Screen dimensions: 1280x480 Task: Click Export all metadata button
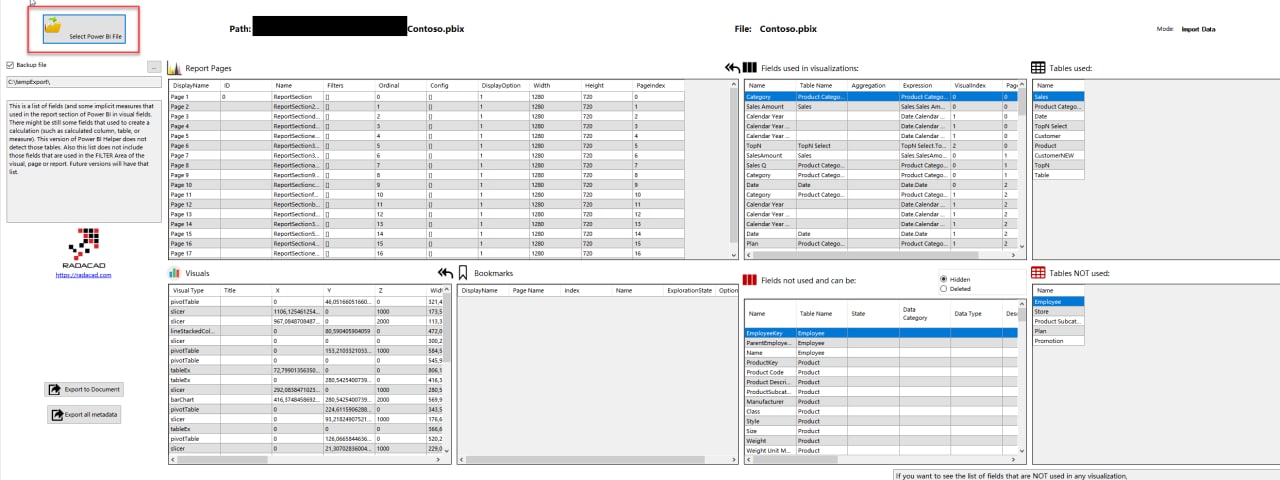pos(84,414)
